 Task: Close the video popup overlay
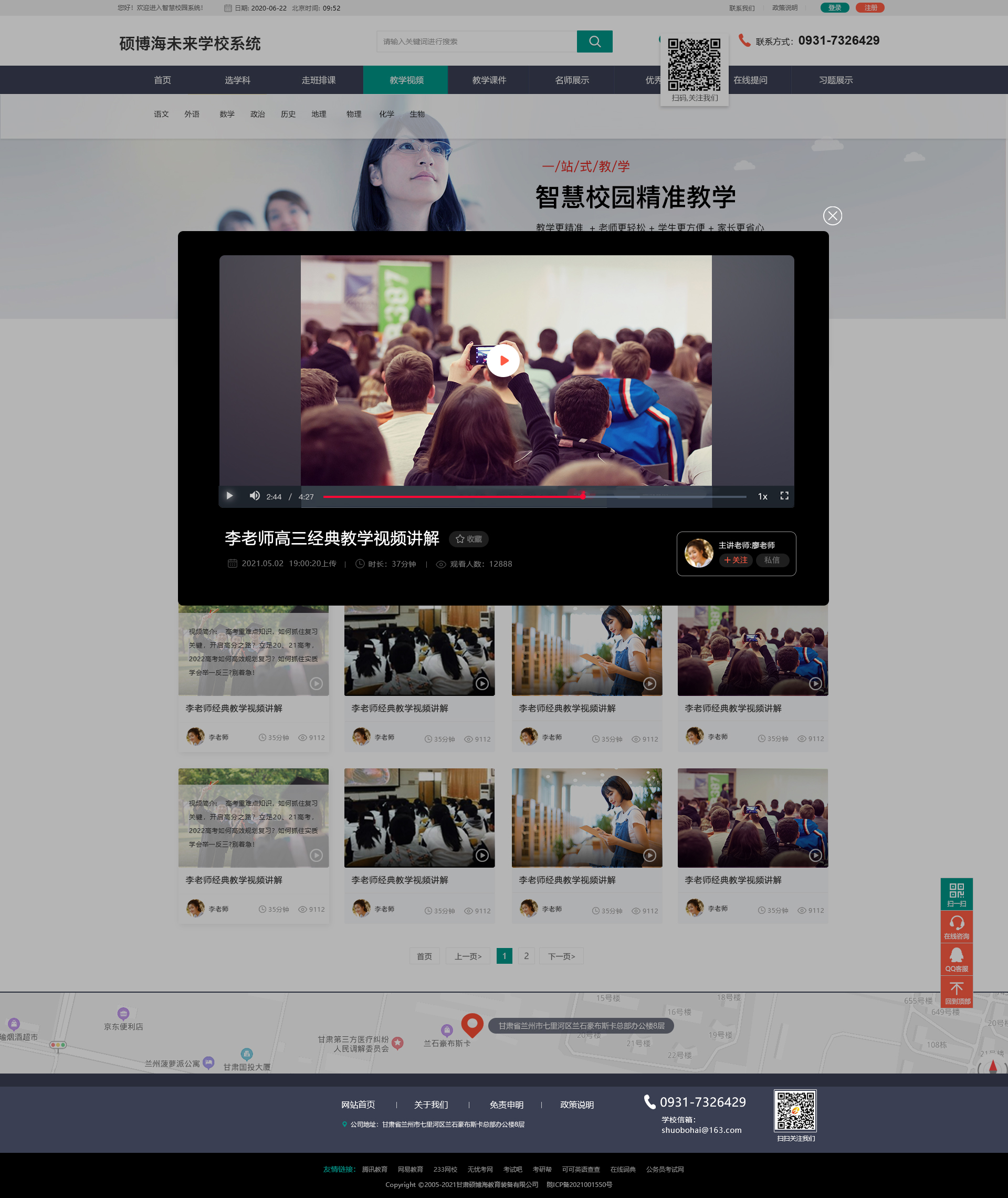832,215
